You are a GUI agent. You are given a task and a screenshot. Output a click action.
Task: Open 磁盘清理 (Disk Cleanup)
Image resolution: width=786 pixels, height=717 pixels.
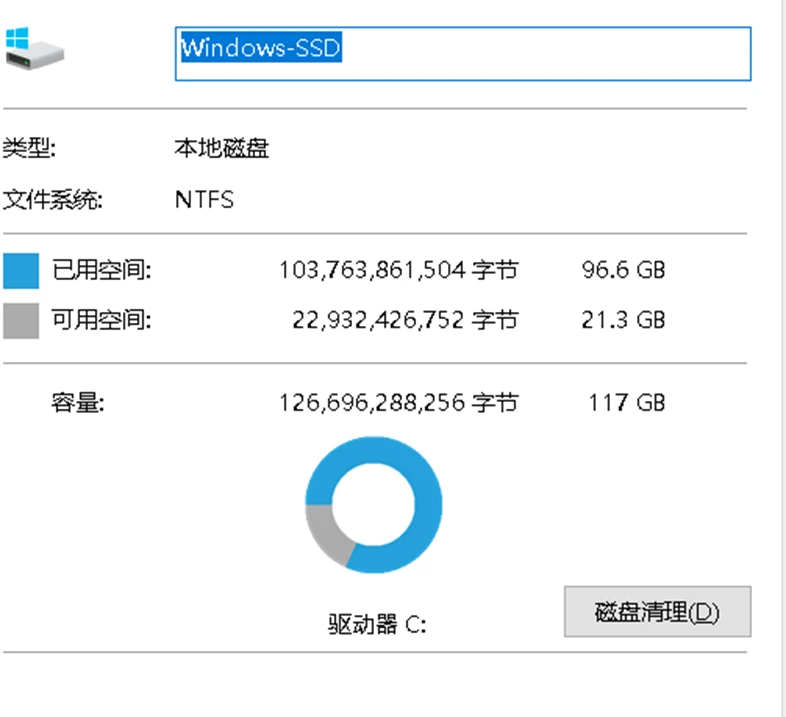[x=657, y=611]
